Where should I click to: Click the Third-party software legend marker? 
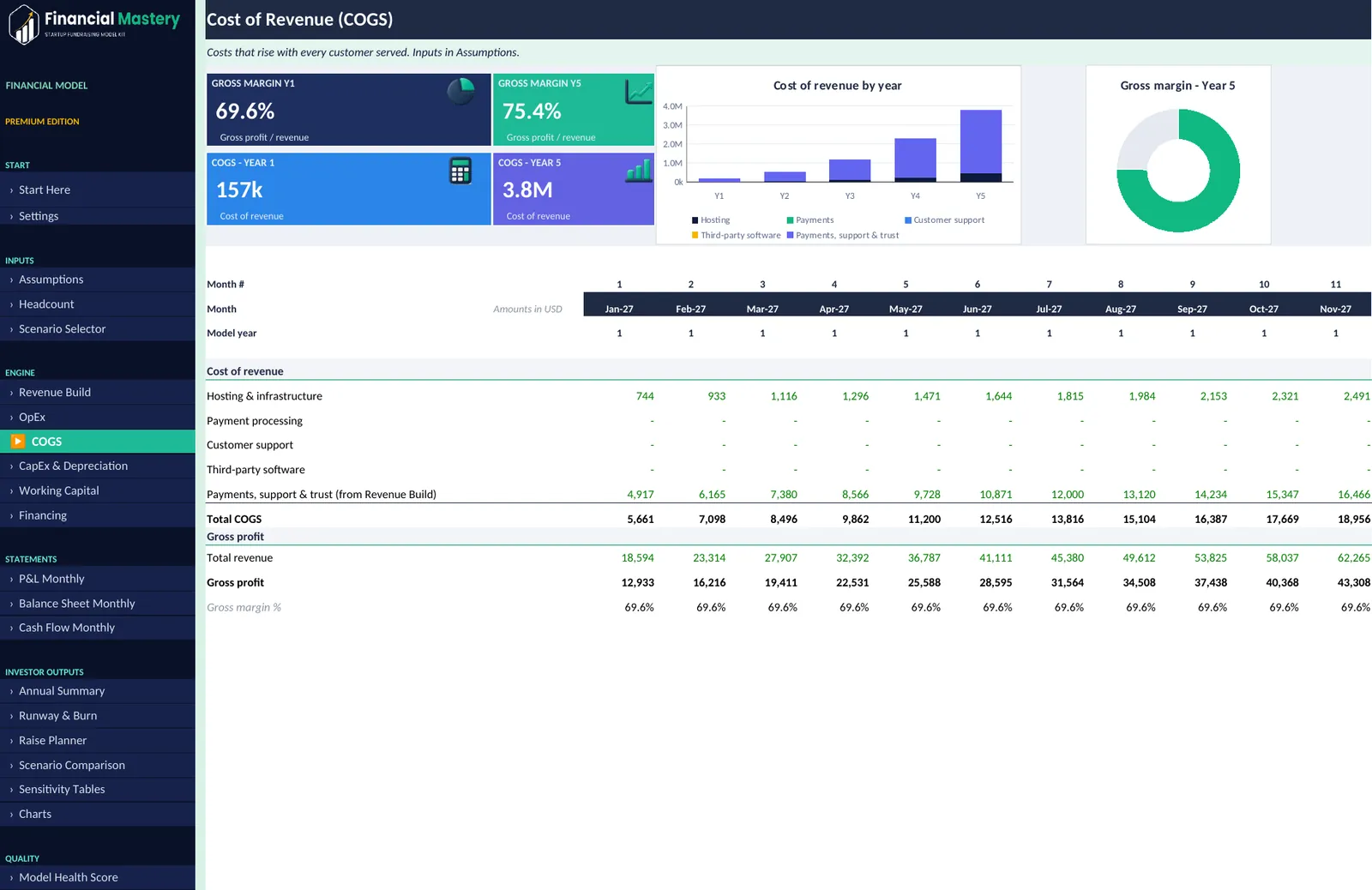695,235
